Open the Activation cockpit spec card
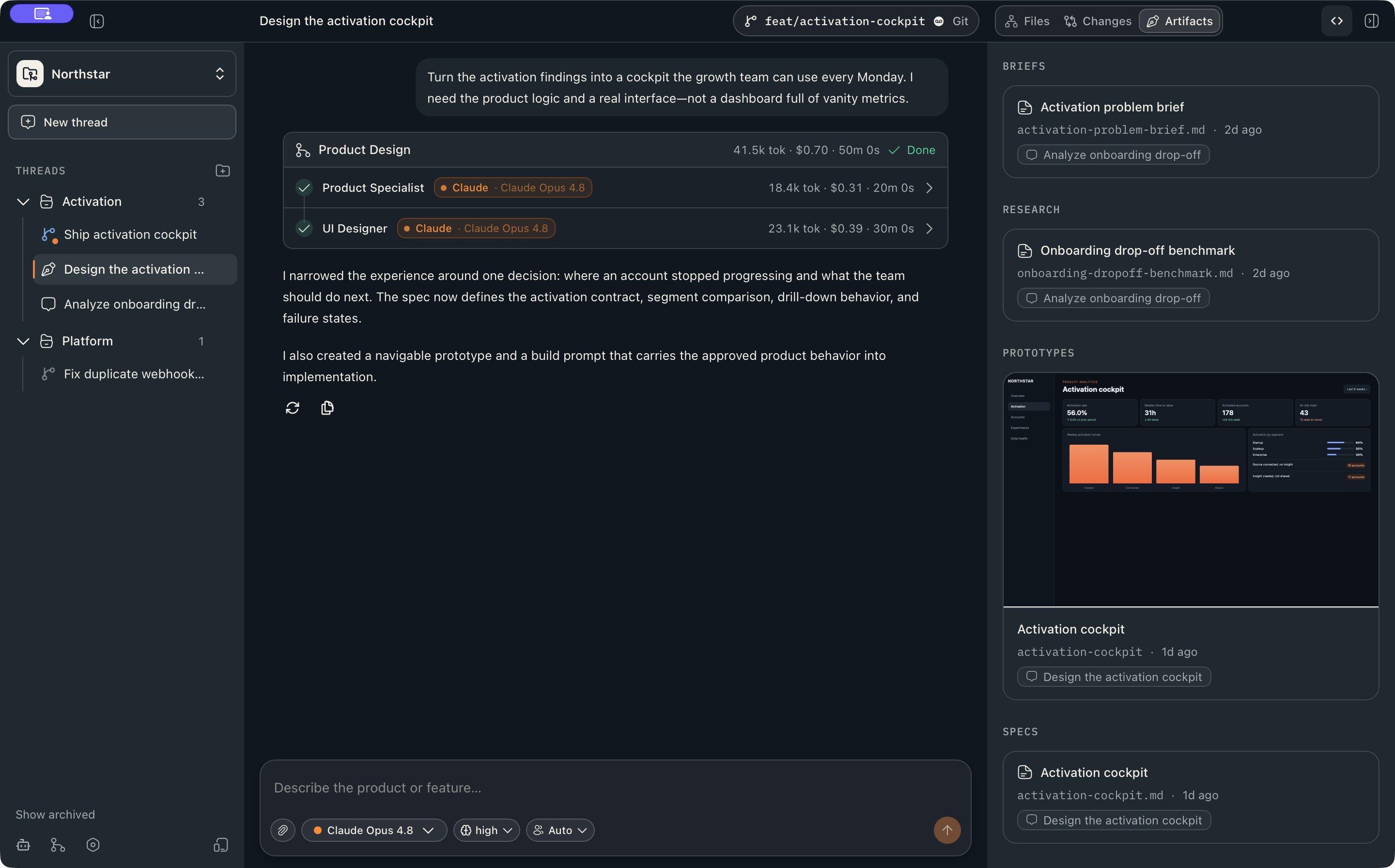Viewport: 1395px width, 868px height. (x=1190, y=797)
